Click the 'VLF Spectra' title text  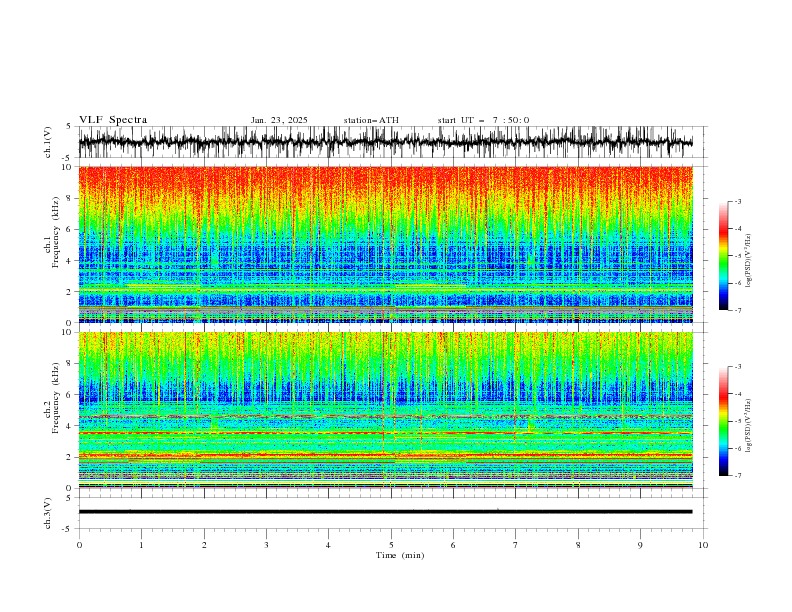113,120
